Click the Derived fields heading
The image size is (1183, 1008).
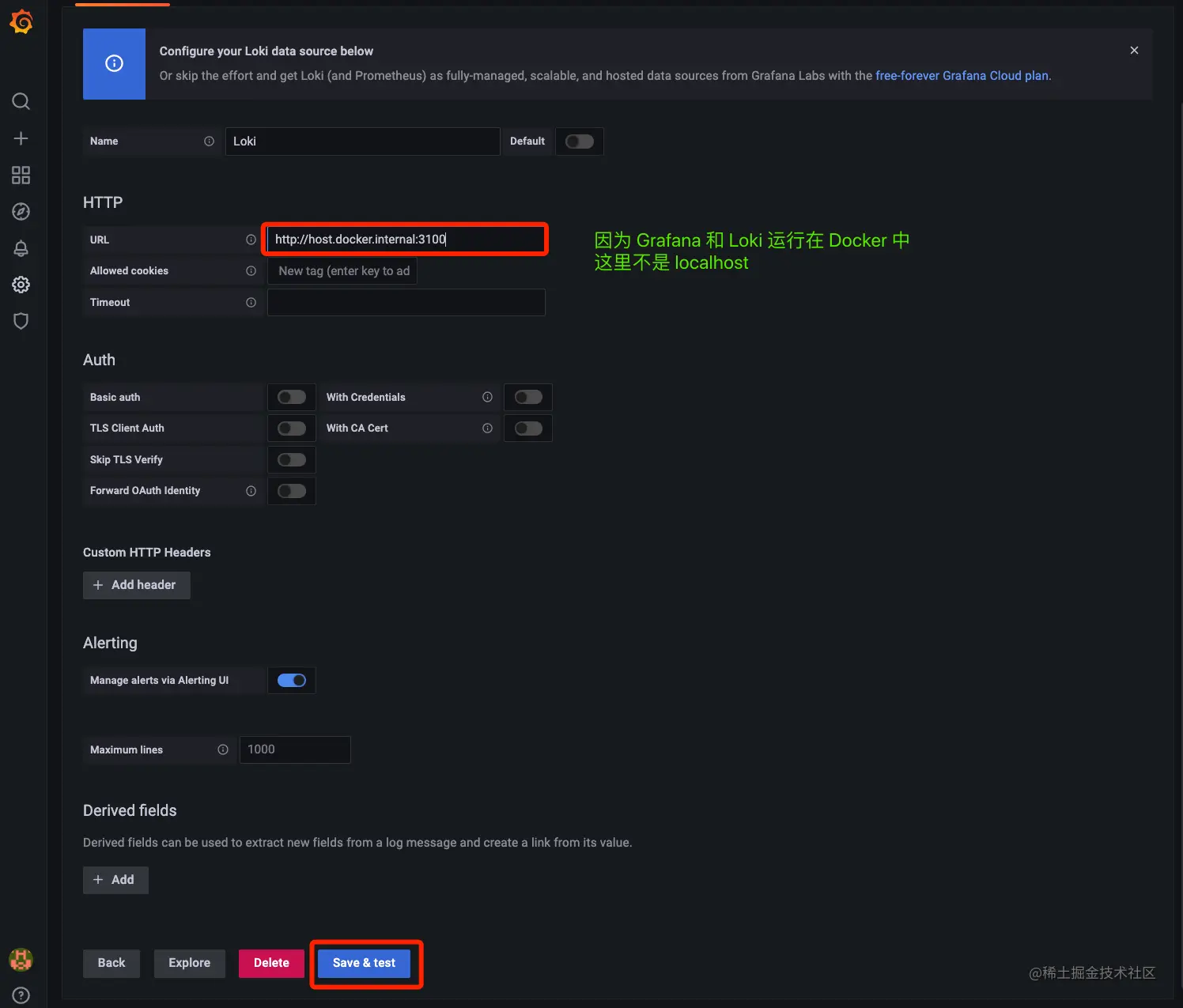click(x=130, y=810)
